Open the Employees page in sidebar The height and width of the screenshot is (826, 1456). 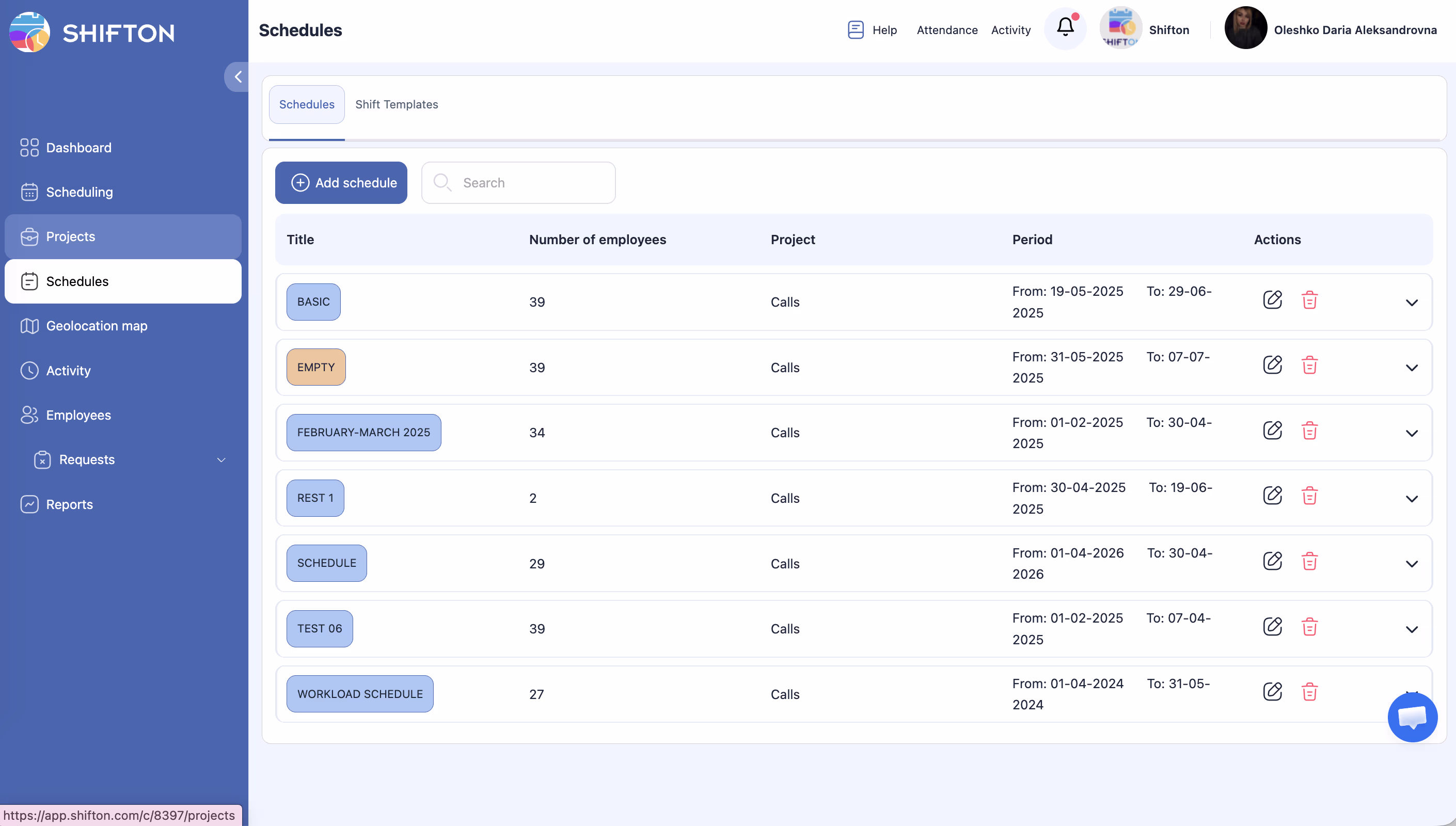click(78, 415)
